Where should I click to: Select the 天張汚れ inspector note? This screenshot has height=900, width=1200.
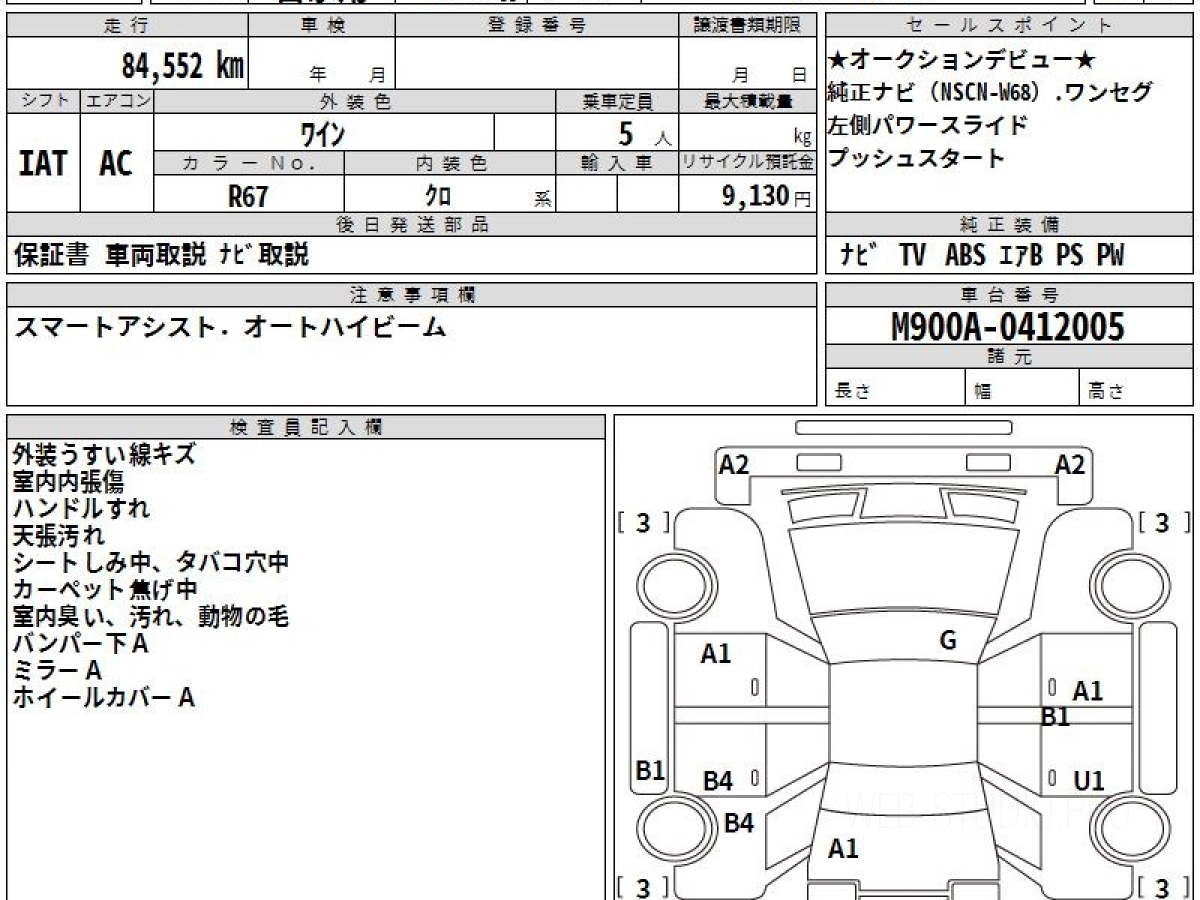coord(58,535)
